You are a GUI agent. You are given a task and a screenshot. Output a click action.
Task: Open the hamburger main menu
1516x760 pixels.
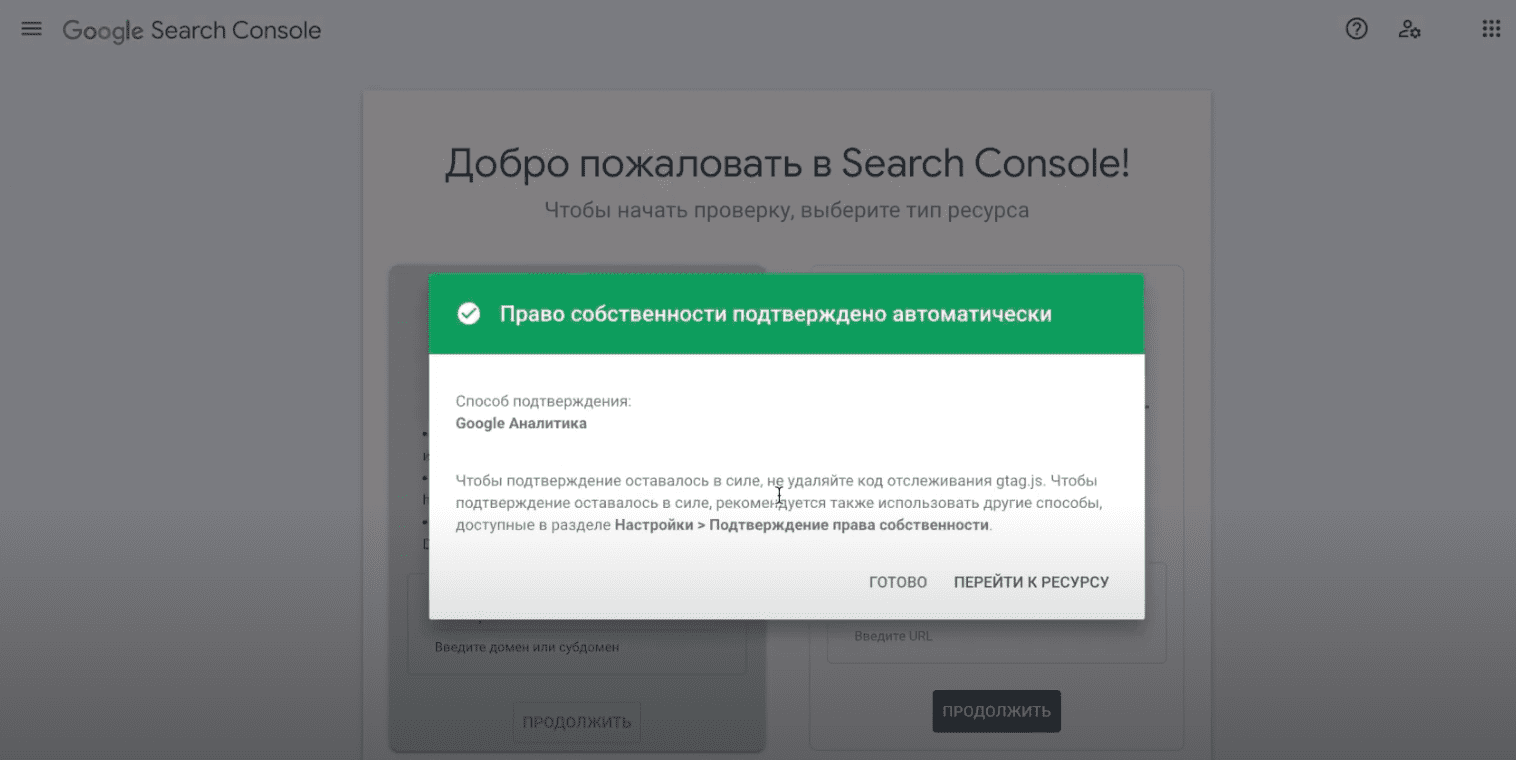31,30
